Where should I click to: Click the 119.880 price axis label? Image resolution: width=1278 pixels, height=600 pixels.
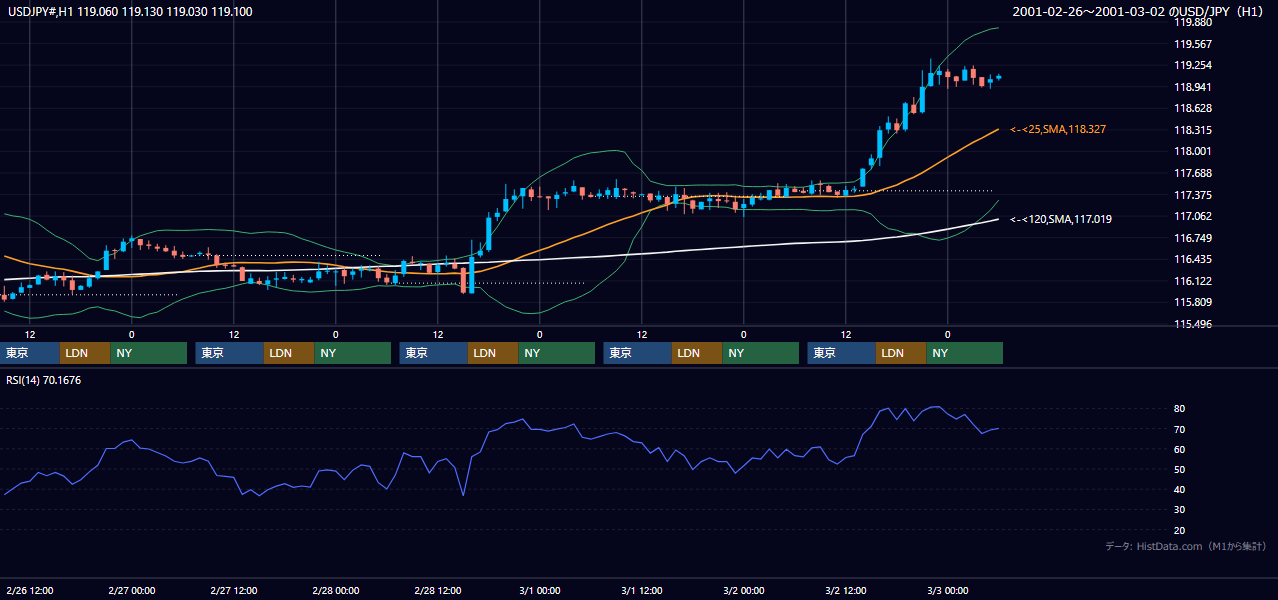coord(1194,22)
